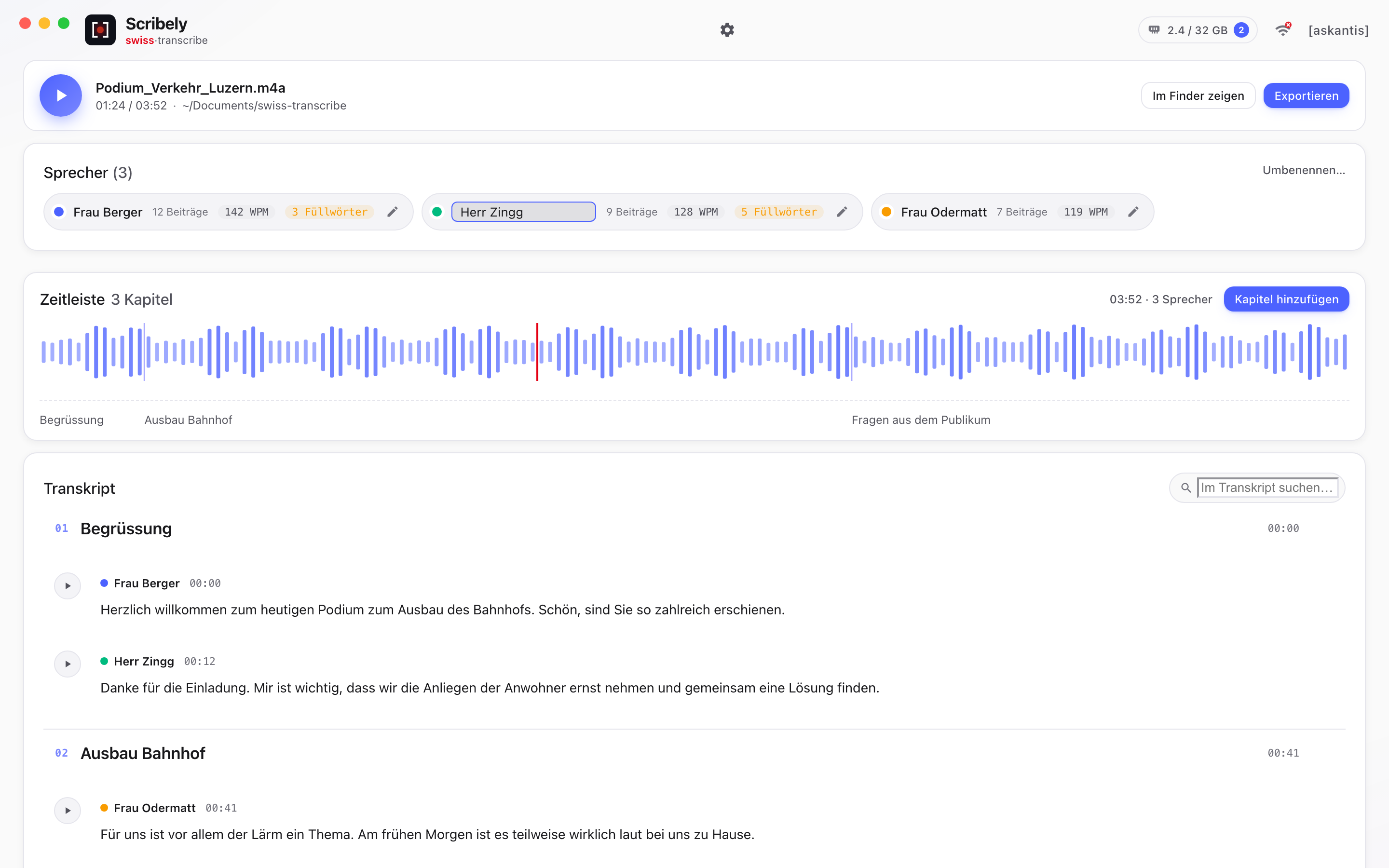This screenshot has height=868, width=1389.
Task: Click Frau Berger blue color dot
Action: (58, 212)
